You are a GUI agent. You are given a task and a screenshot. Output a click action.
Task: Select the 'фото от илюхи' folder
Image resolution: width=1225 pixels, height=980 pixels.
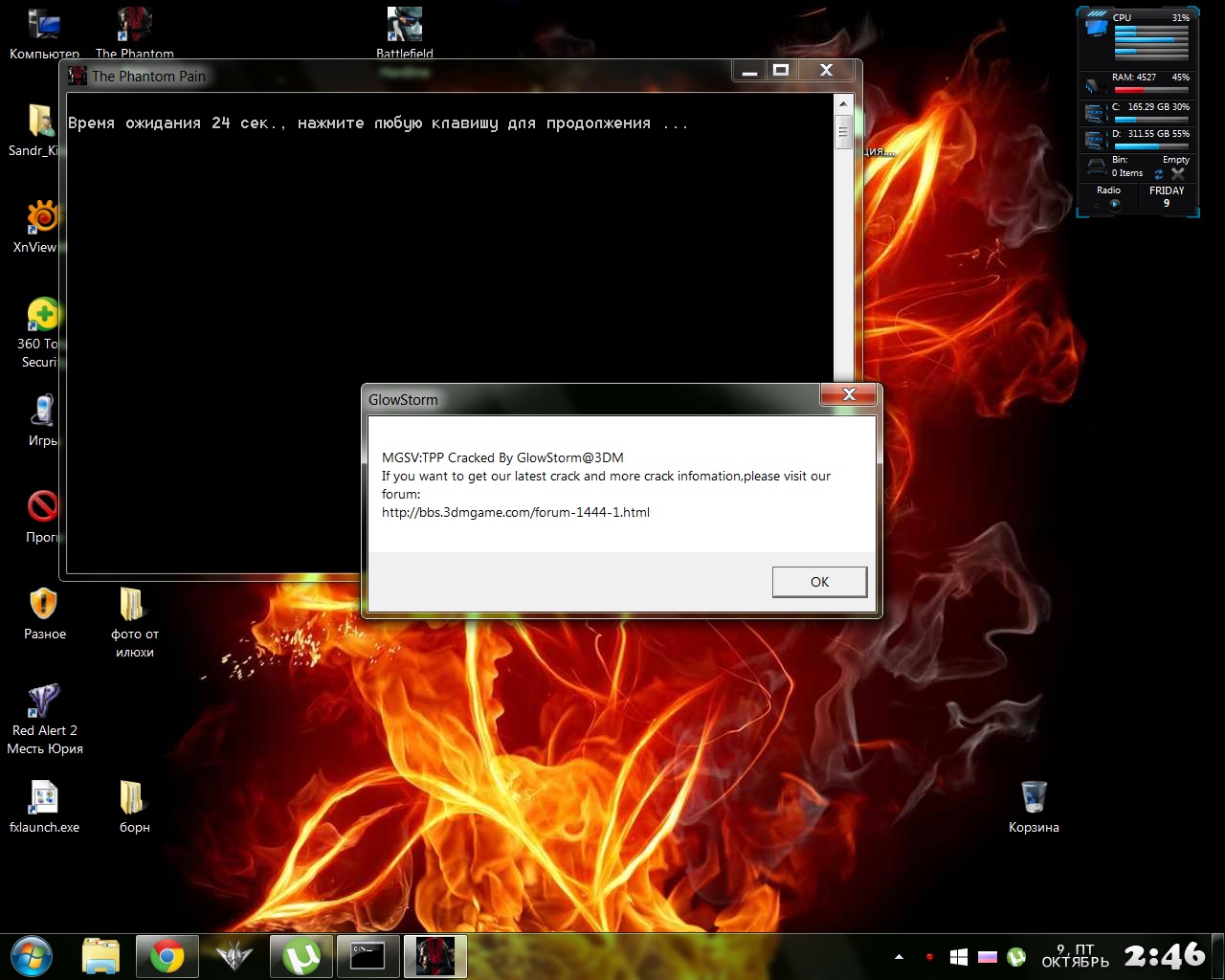point(135,622)
